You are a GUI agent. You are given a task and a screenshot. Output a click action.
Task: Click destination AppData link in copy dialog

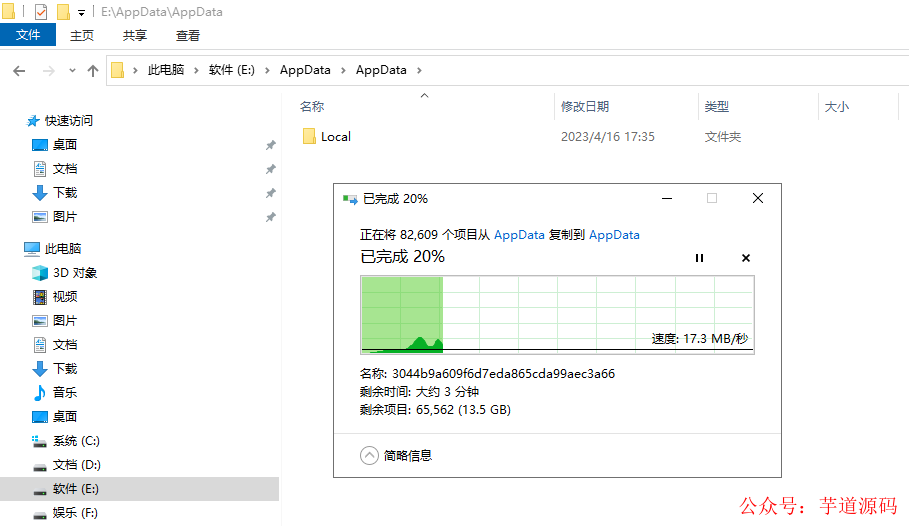pyautogui.click(x=614, y=235)
